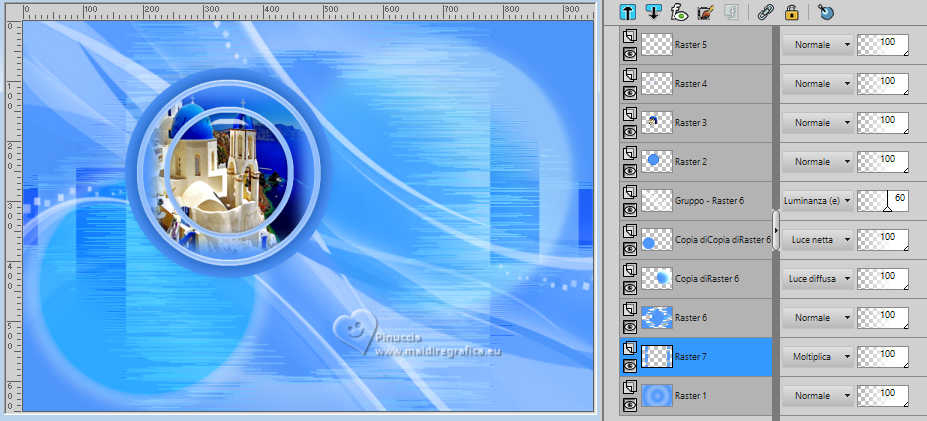Viewport: 927px width, 421px height.
Task: Hide the Raster 4 layer via its eye
Action: click(630, 92)
